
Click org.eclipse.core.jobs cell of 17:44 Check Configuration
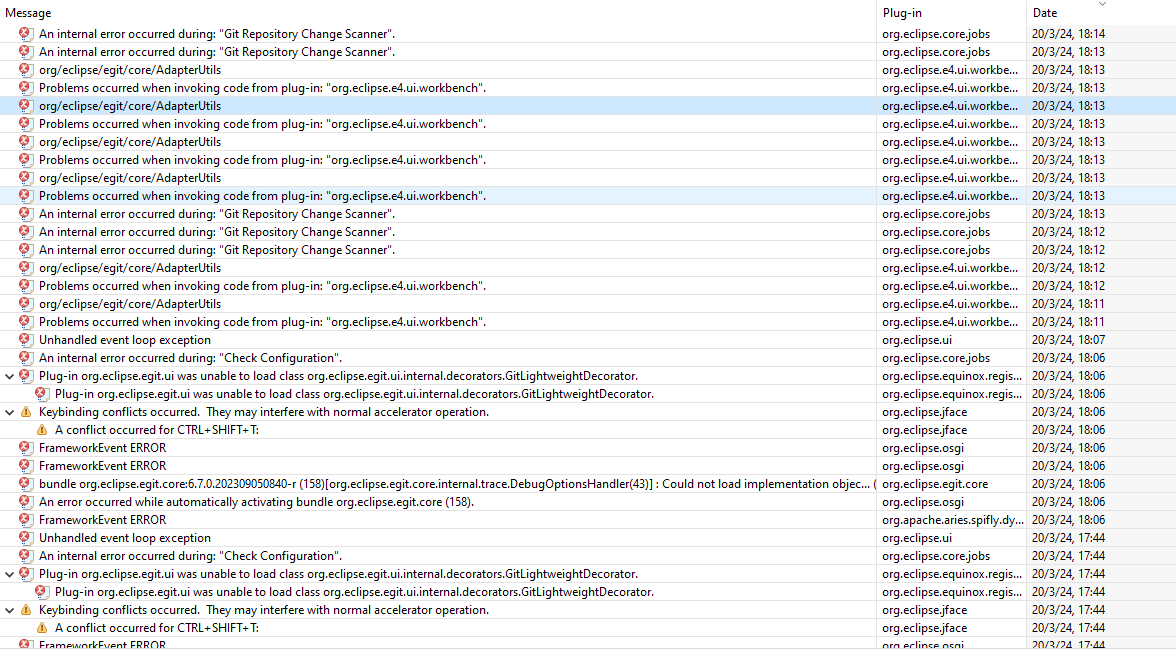[936, 556]
